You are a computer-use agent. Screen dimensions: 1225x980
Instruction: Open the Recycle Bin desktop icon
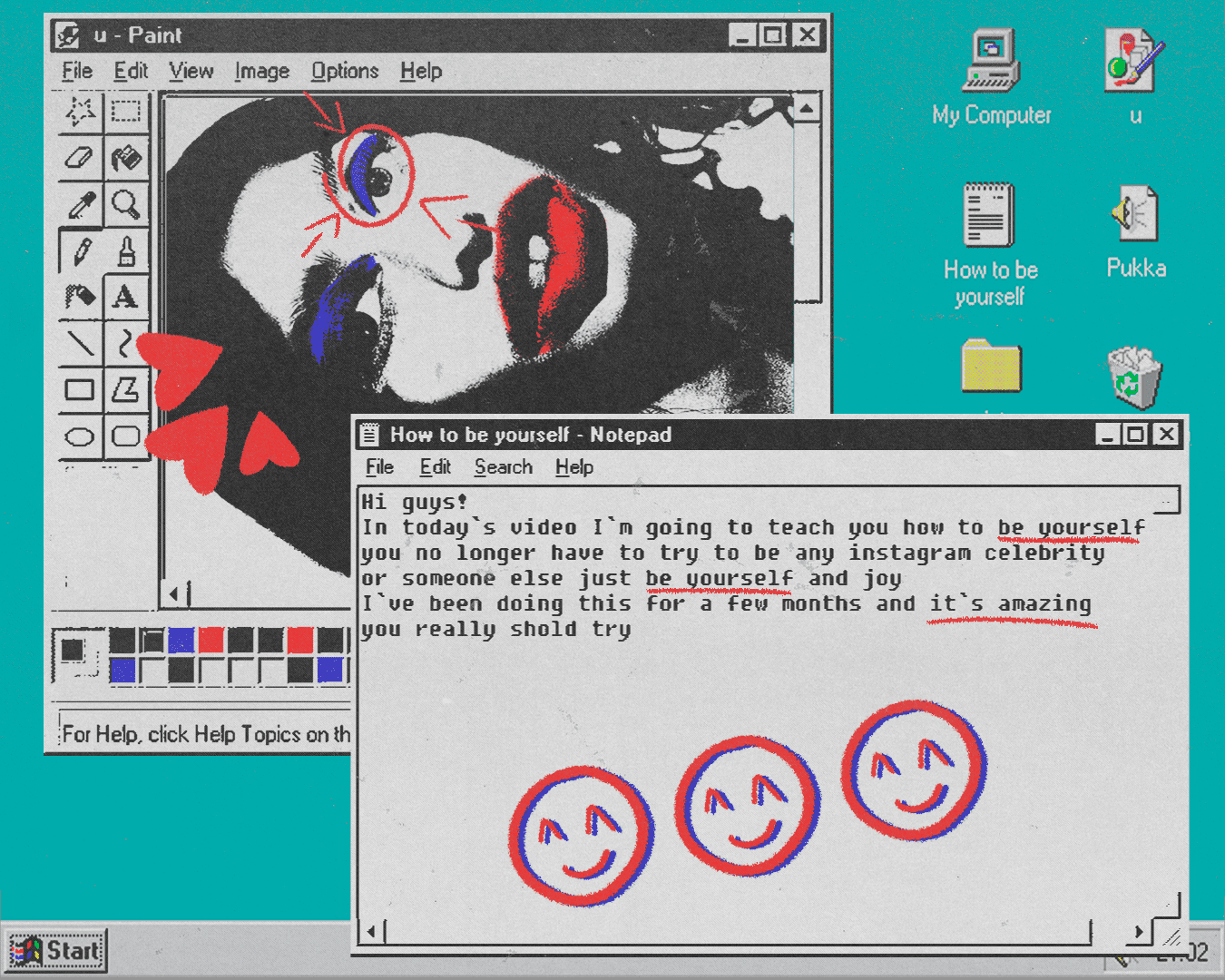(1133, 377)
